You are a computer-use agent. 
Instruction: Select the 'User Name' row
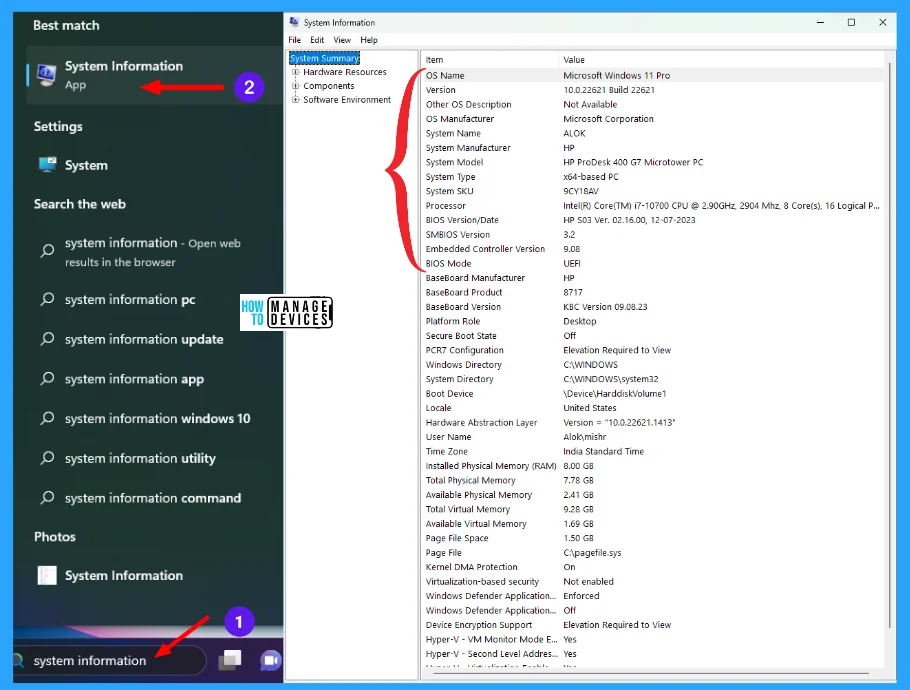pos(653,437)
